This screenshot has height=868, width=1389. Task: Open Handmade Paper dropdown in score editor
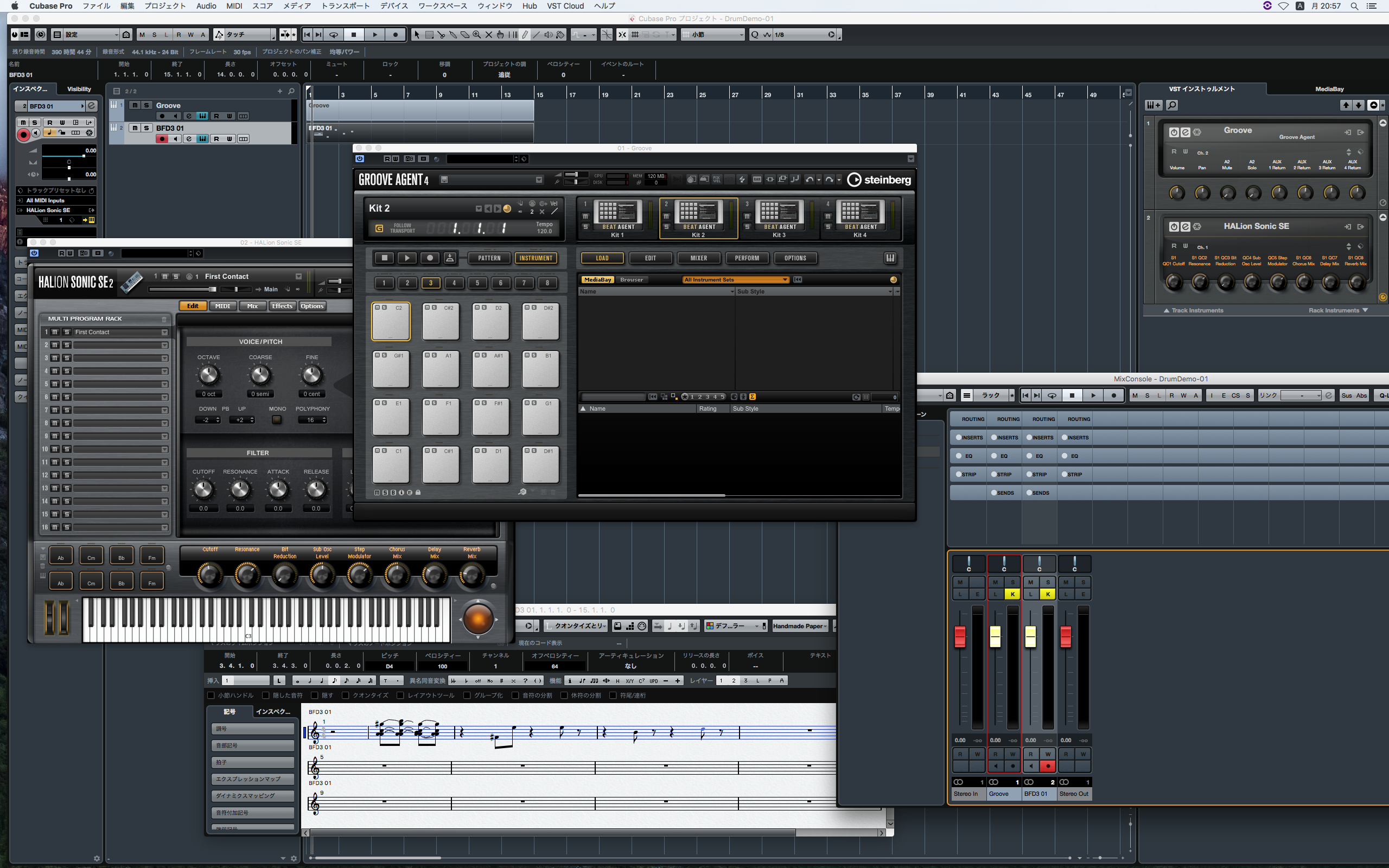(x=800, y=626)
